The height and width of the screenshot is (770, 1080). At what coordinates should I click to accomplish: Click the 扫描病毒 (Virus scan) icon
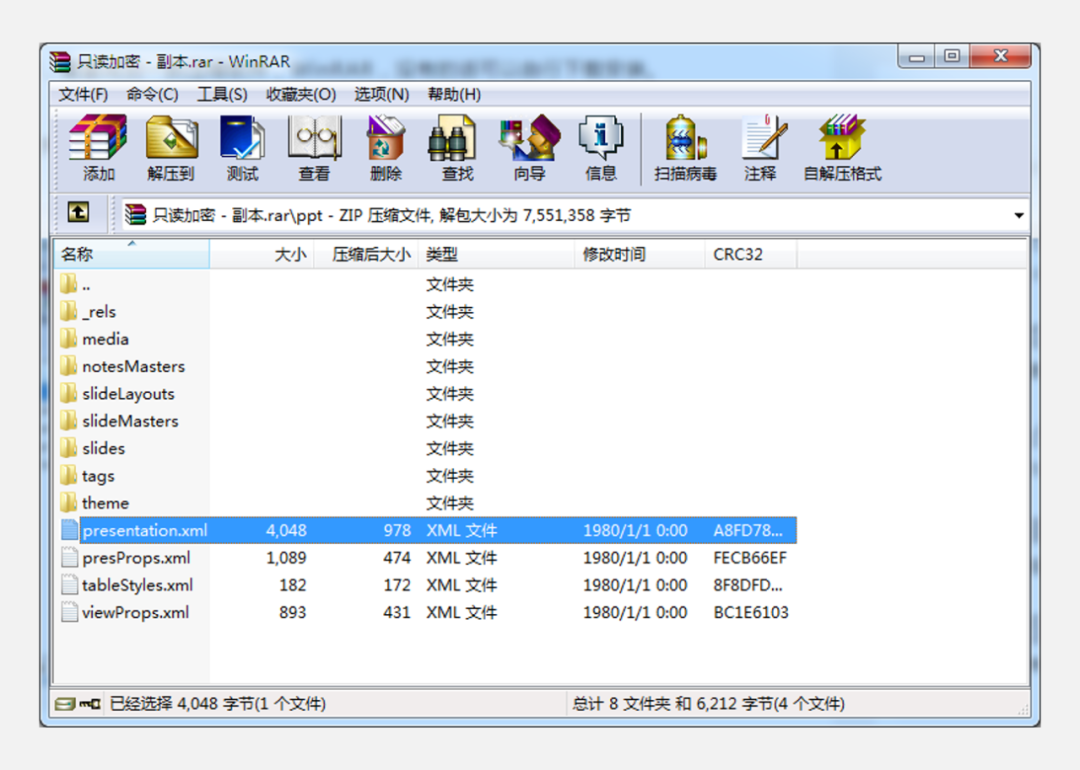tap(685, 138)
